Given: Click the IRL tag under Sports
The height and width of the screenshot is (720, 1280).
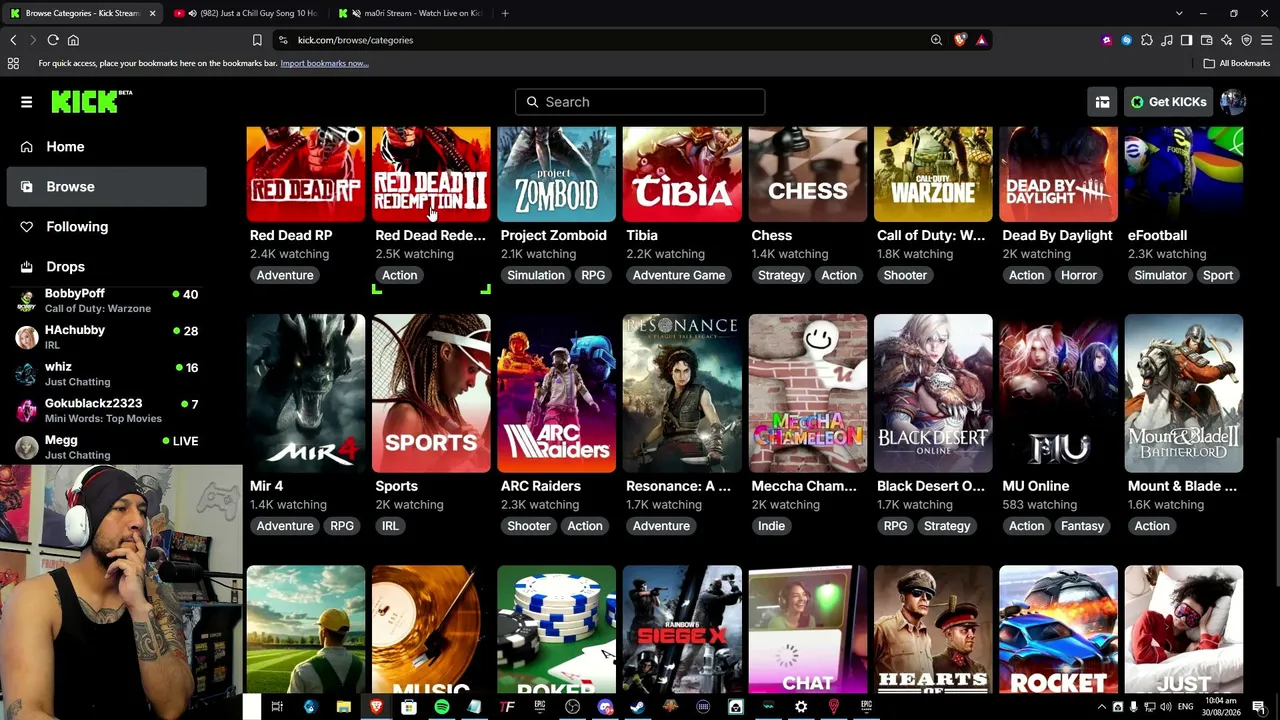Looking at the screenshot, I should tap(390, 526).
